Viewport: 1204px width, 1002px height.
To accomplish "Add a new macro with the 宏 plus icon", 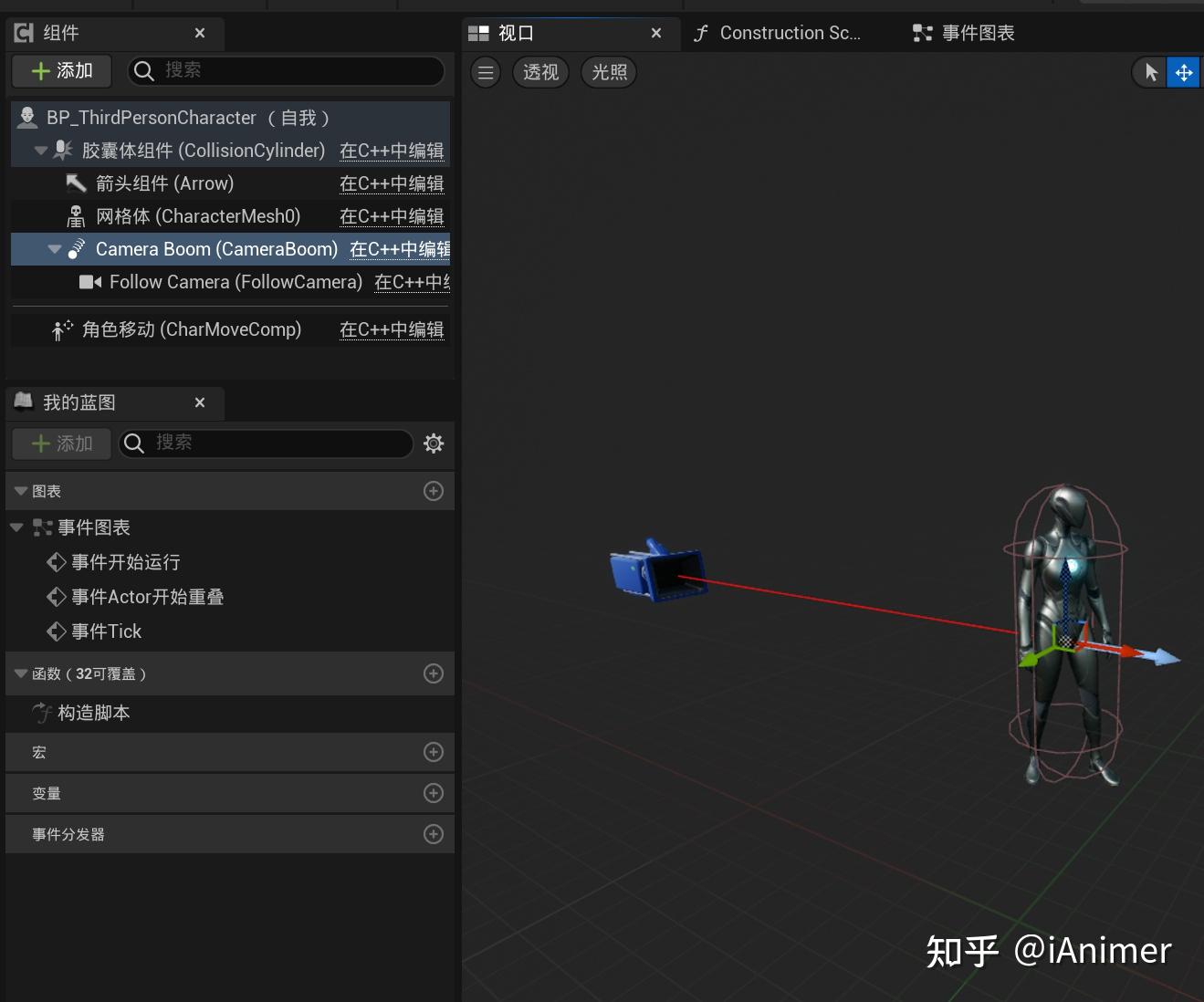I will click(434, 752).
